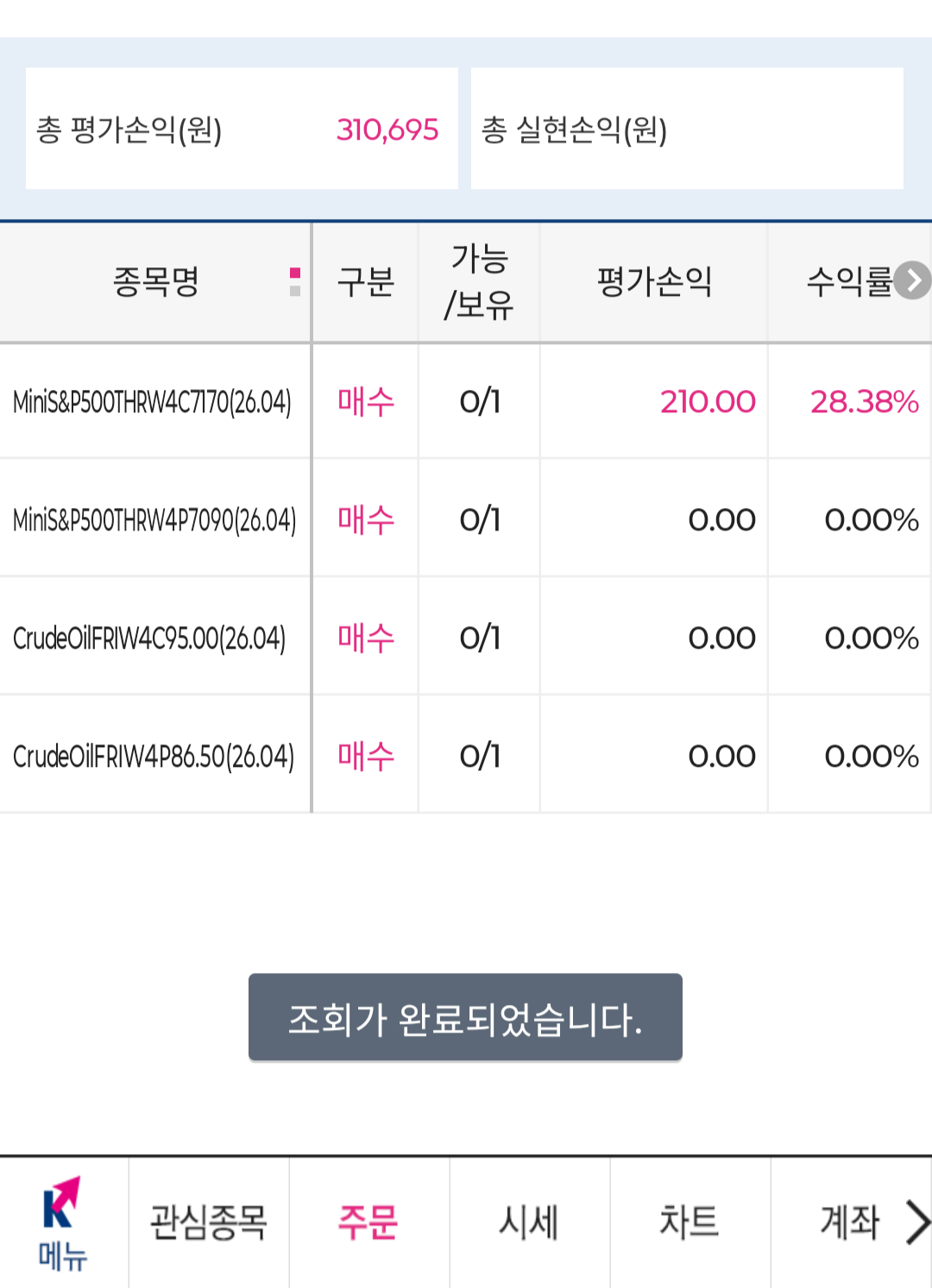932x1288 pixels.
Task: Click the pink 310,695 profit value
Action: coord(387,129)
